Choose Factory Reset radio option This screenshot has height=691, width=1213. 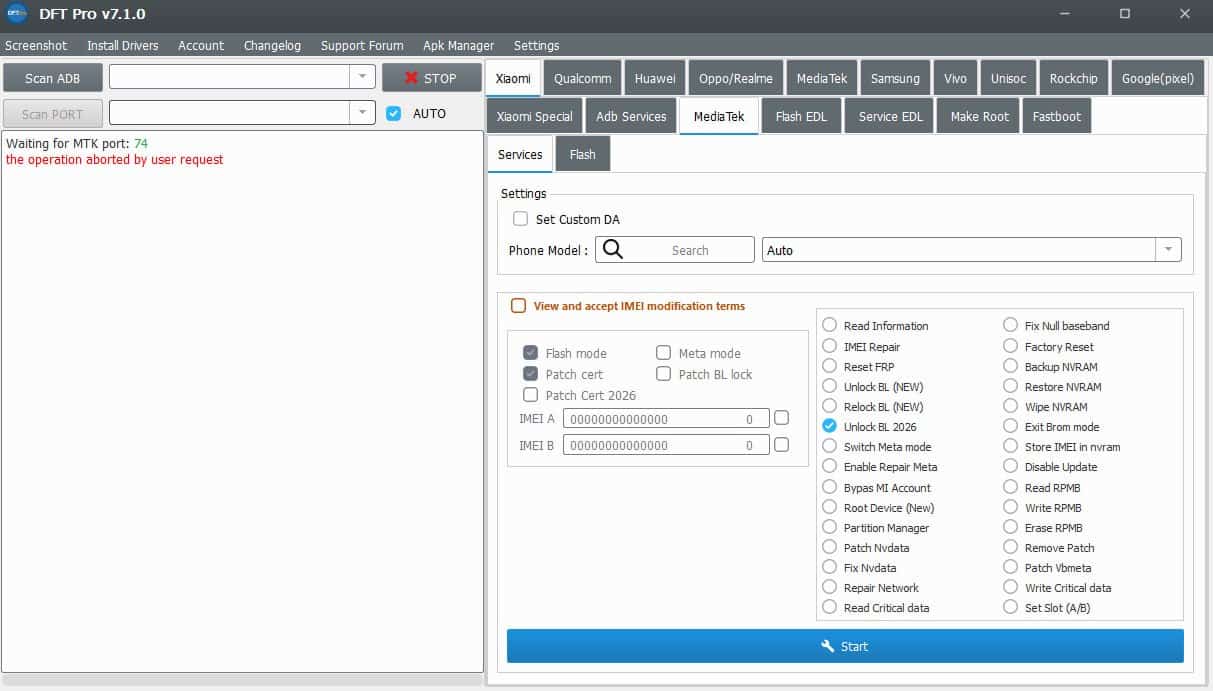coord(1011,346)
